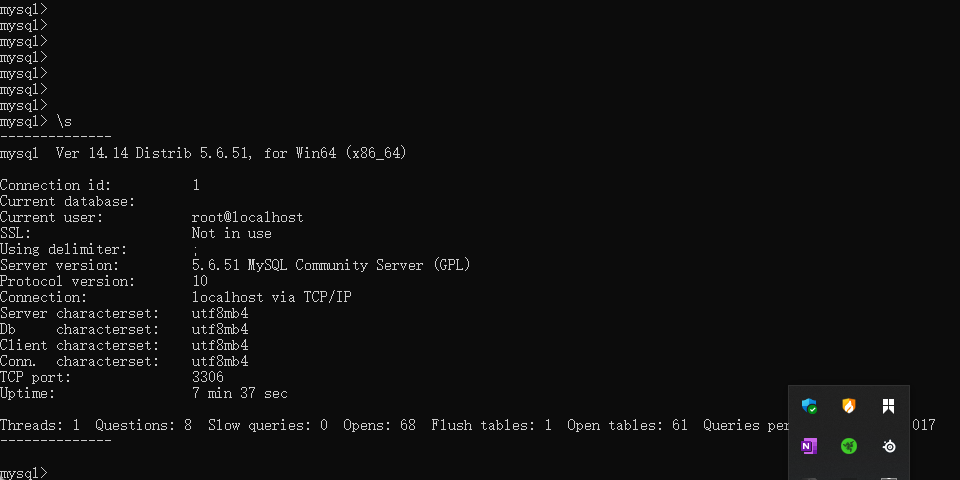Screen dimensions: 960x480
Task: Click the Protocol version value 10
Action: (199, 281)
